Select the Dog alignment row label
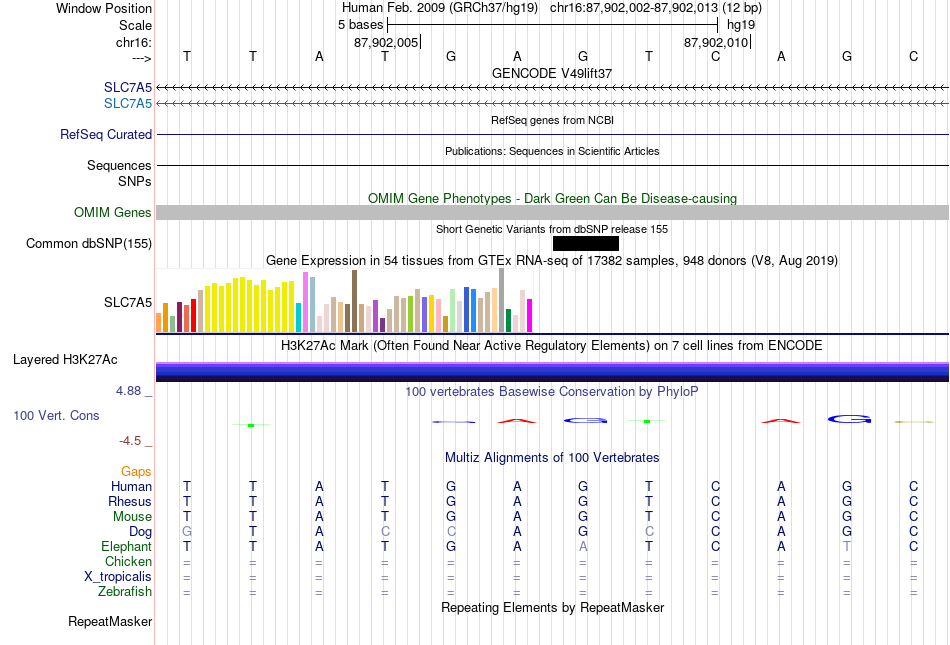This screenshot has height=645, width=950. pyautogui.click(x=141, y=532)
